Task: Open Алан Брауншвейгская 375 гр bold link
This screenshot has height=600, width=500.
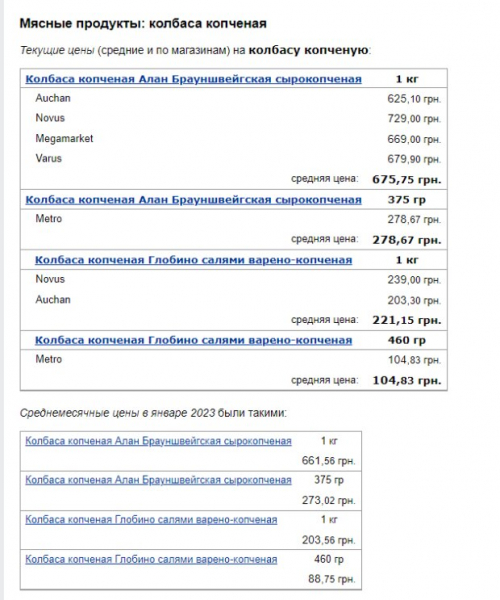Action: pos(193,200)
